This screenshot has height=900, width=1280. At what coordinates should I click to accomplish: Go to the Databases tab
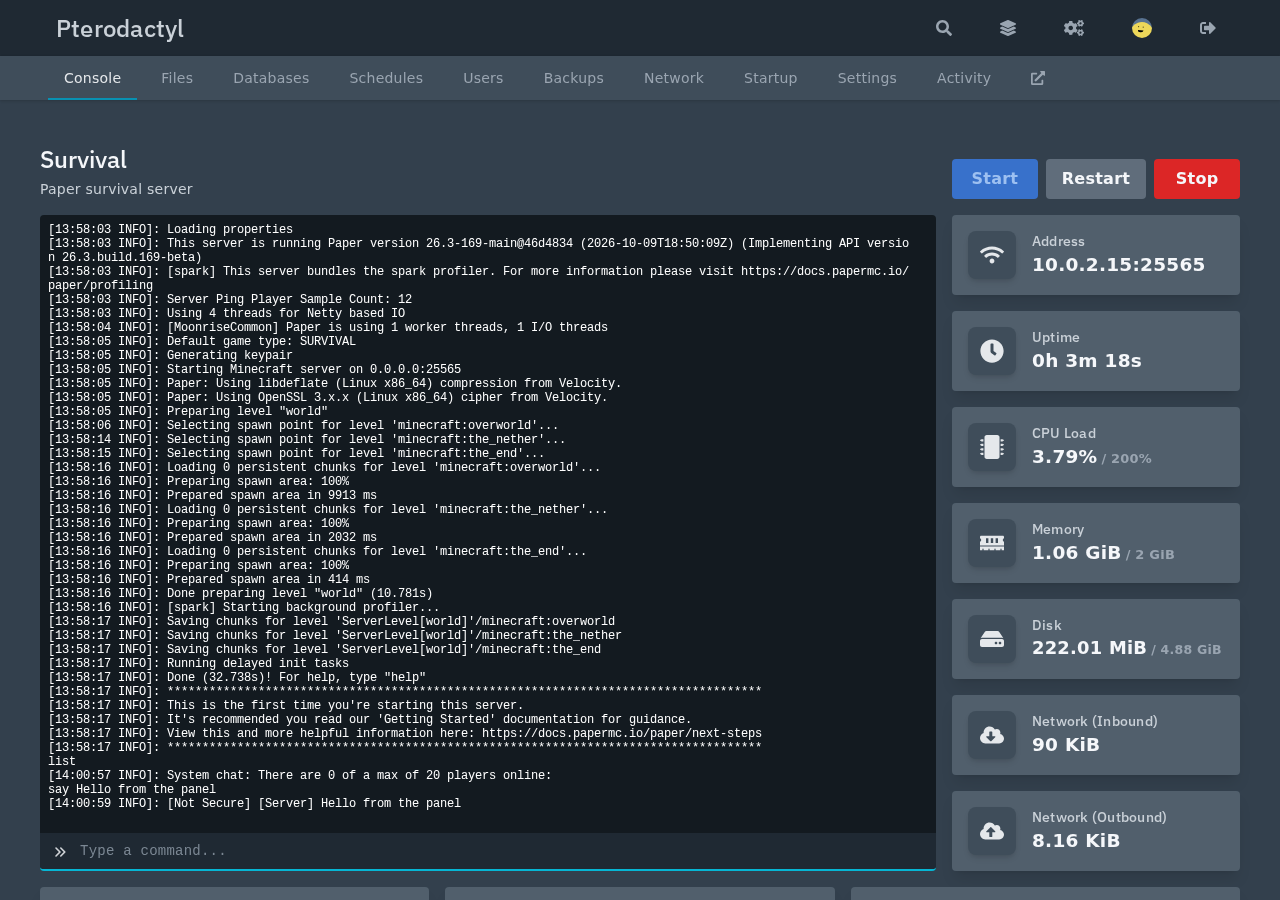271,78
